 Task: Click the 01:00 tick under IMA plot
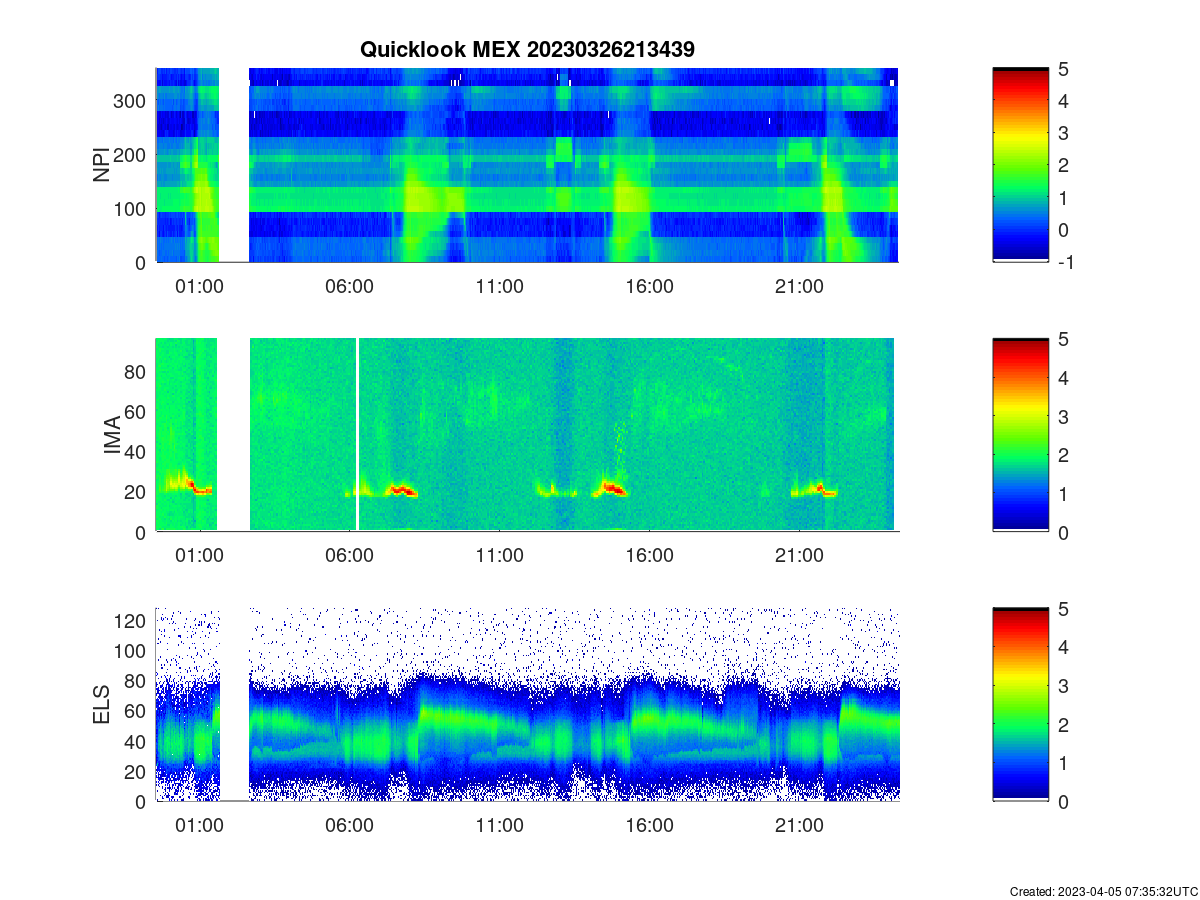(x=200, y=556)
